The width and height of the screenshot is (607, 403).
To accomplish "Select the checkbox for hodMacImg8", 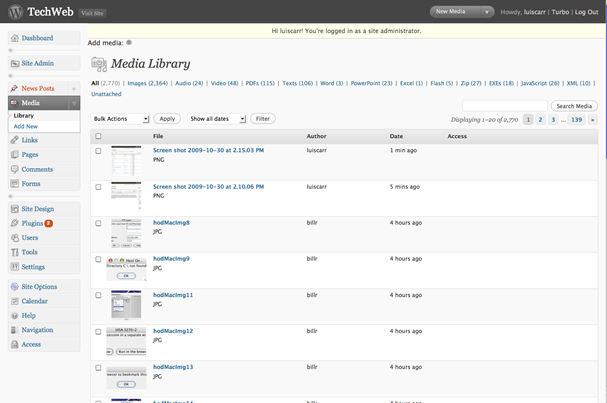I will click(x=98, y=222).
